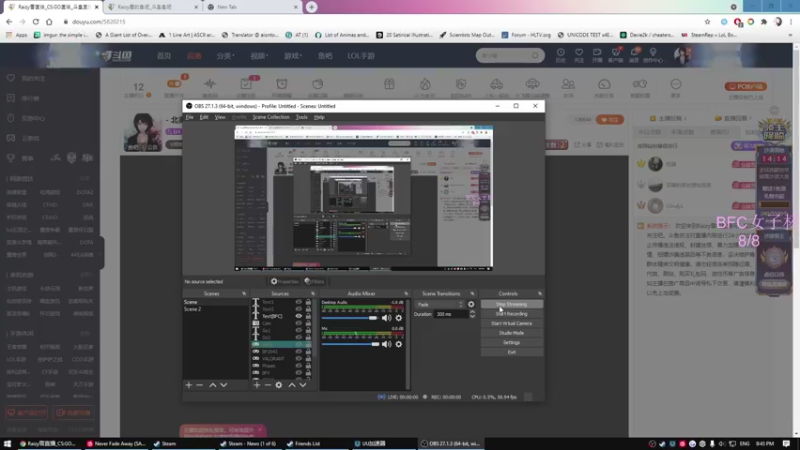Open source properties gear in the Sources toolbar
800x450 pixels.
coord(279,385)
